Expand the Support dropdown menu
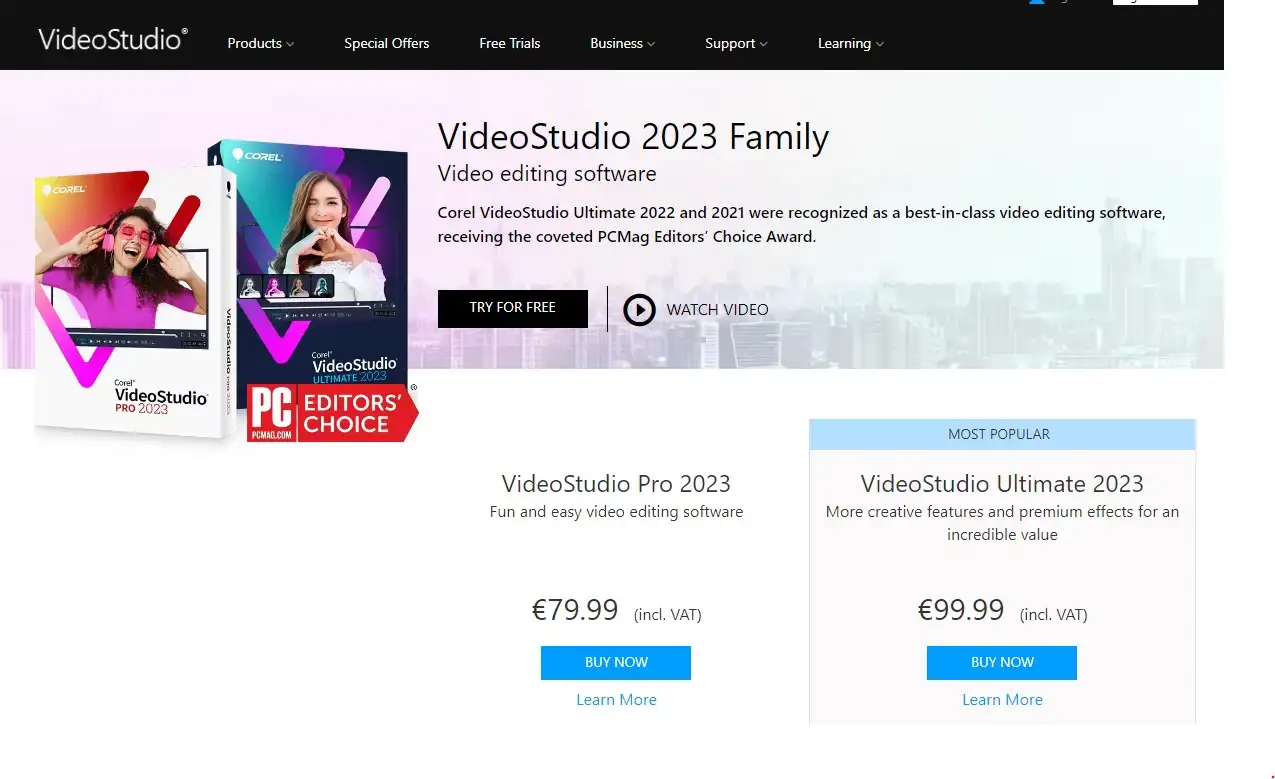Viewport: 1275px width, 779px height. tap(736, 43)
